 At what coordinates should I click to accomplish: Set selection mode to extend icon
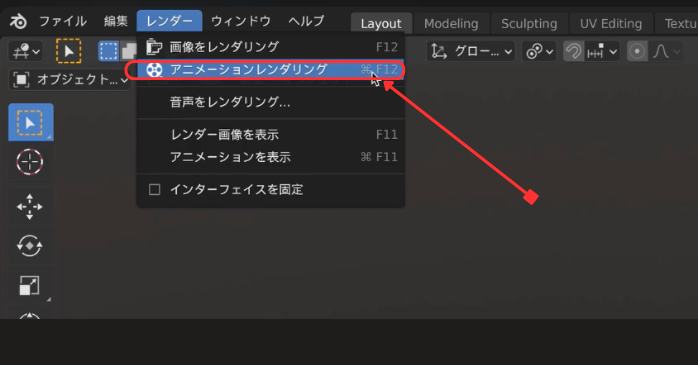[x=129, y=51]
